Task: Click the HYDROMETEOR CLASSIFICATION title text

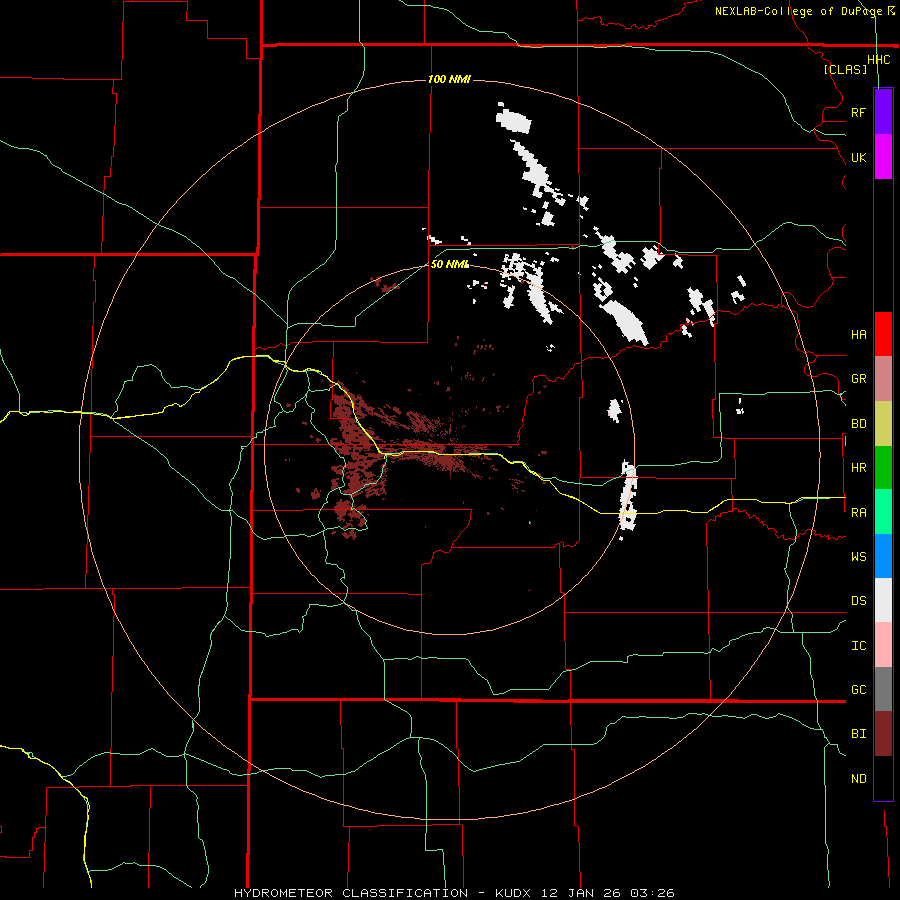Action: coord(351,893)
